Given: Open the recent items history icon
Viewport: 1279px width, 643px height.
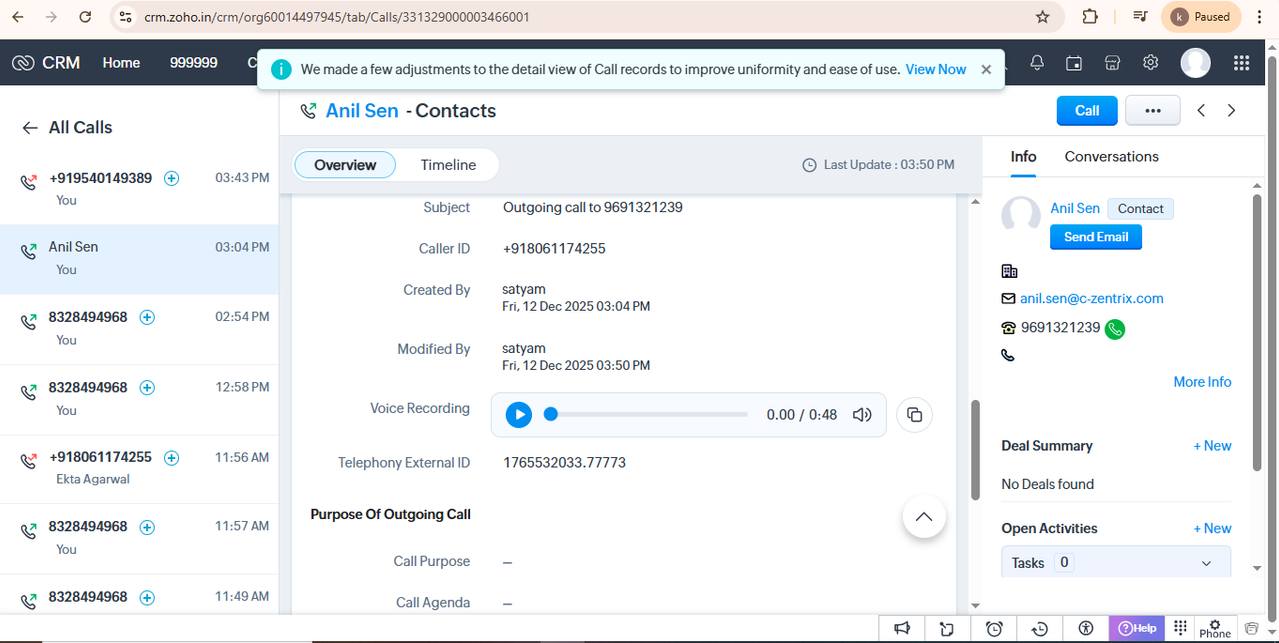Looking at the screenshot, I should [x=1040, y=628].
